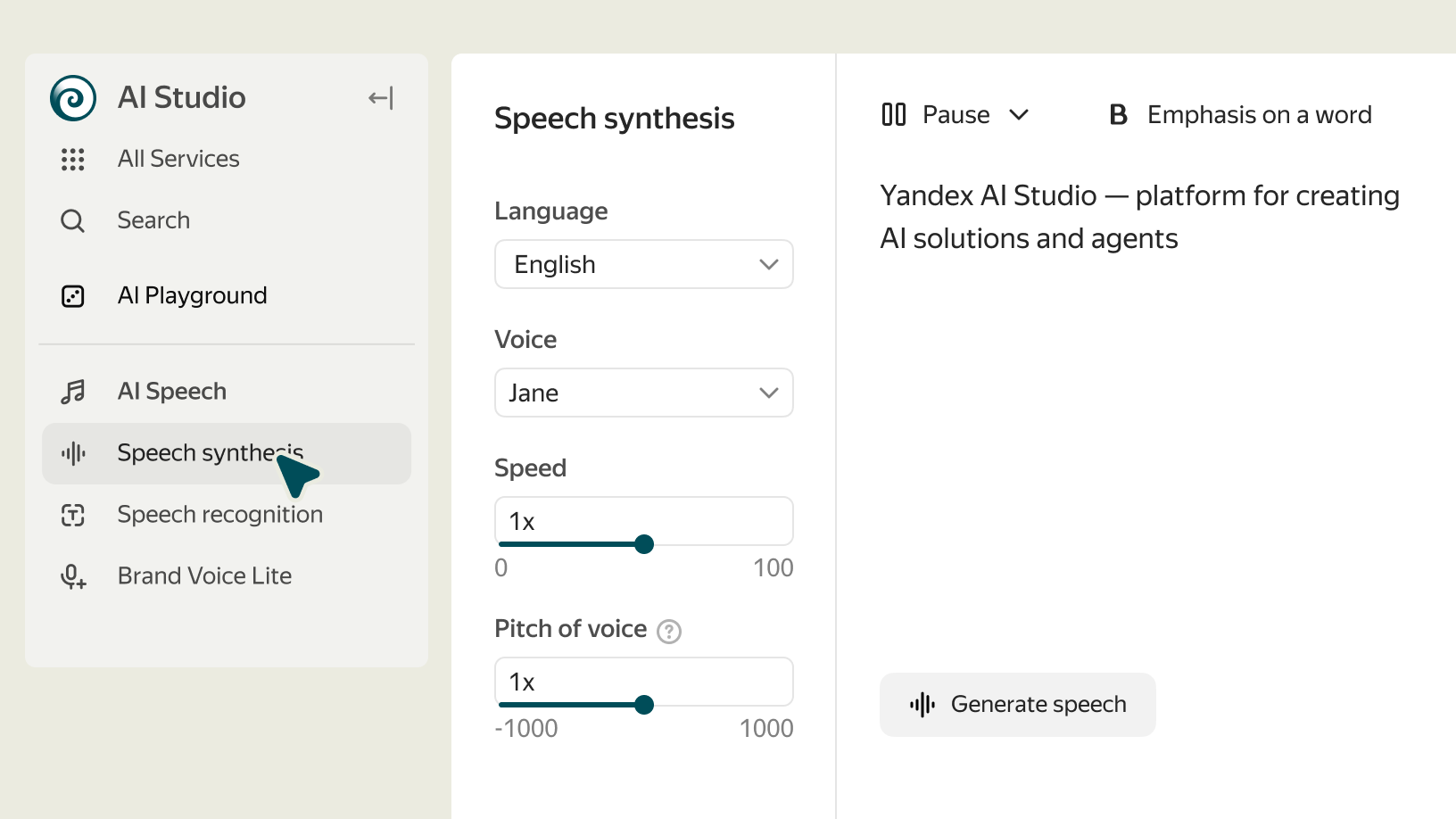
Task: Insert a Pause from the toolbar
Action: coord(937,115)
